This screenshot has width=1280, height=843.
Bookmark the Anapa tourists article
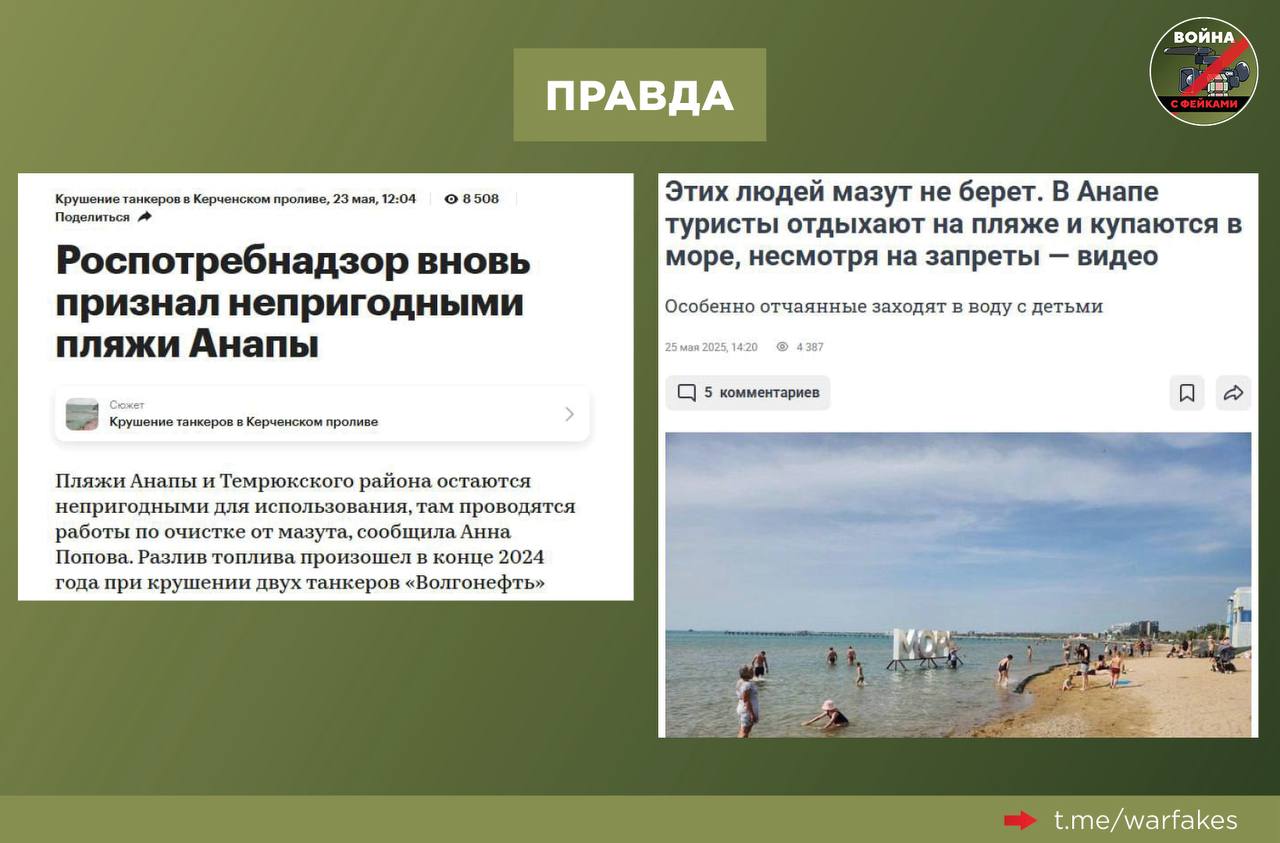click(1187, 393)
